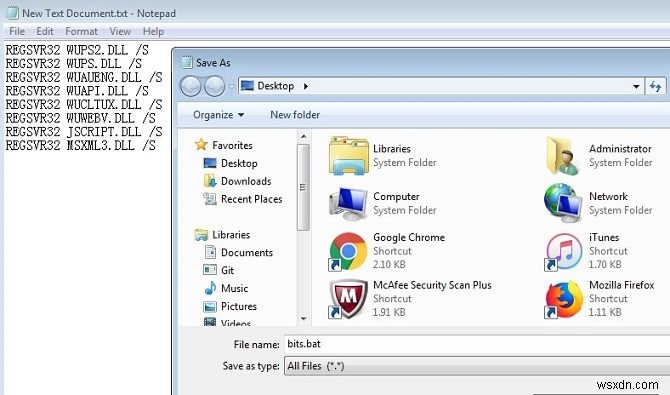Open the Format menu in Notepad
The image size is (670, 395).
point(81,32)
